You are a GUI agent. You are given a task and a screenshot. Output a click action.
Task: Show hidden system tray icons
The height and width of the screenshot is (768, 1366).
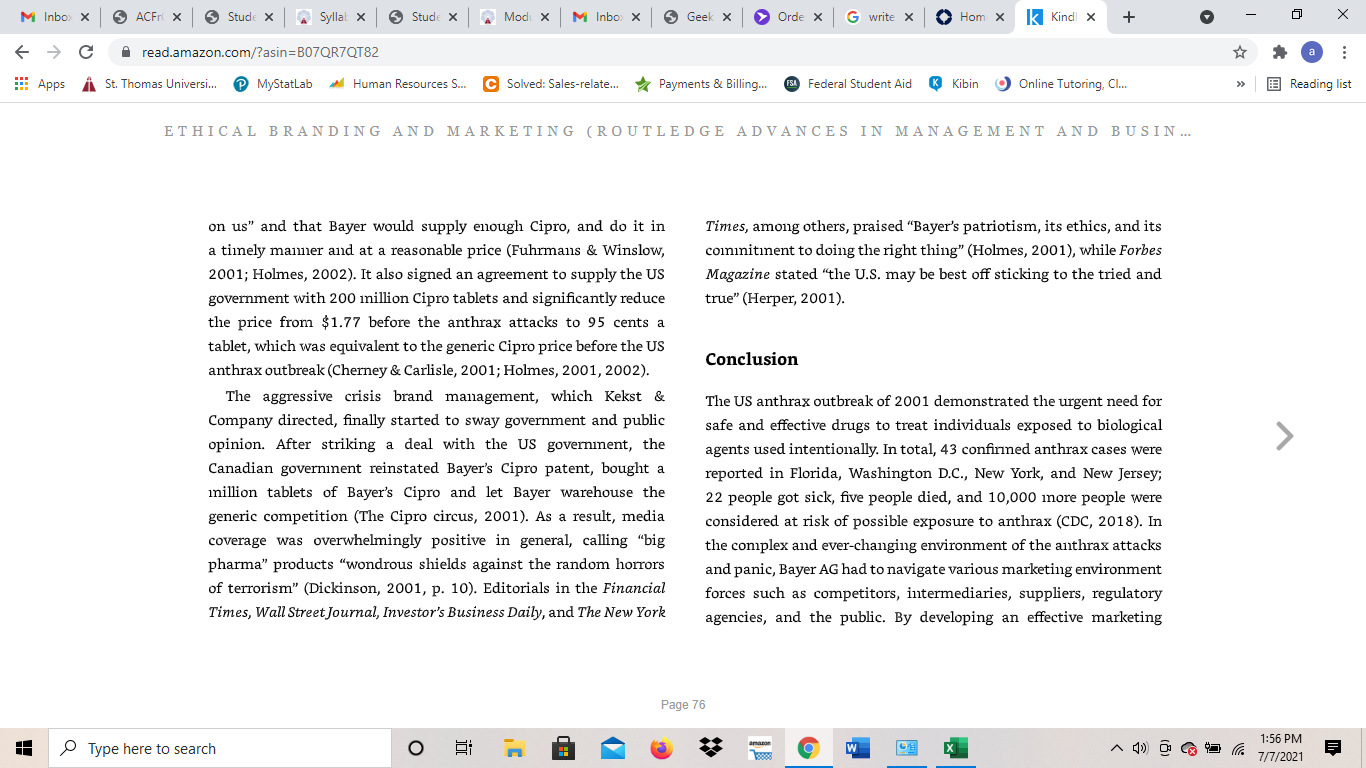coord(1117,748)
